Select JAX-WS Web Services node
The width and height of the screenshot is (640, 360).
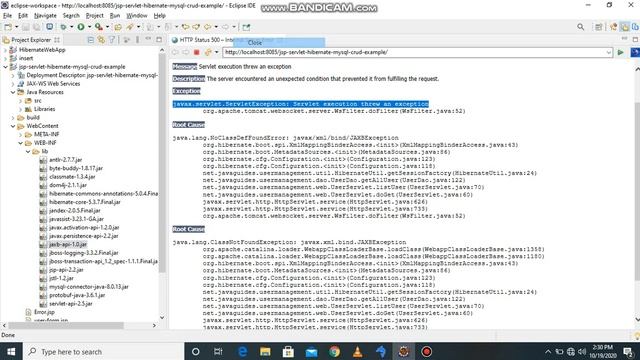(53, 84)
